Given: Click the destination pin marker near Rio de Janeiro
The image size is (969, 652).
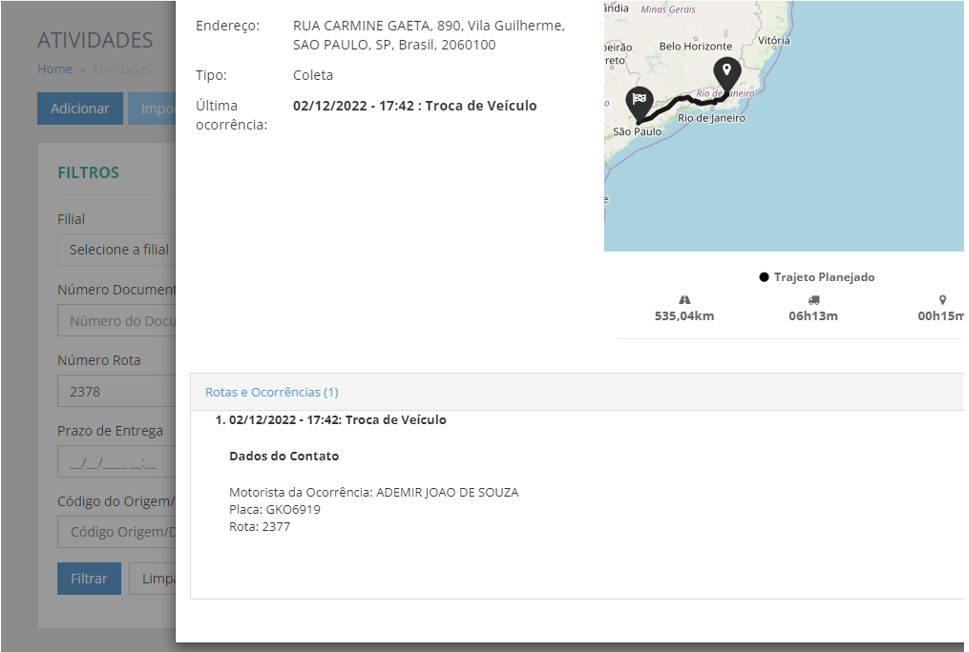Looking at the screenshot, I should tap(727, 77).
